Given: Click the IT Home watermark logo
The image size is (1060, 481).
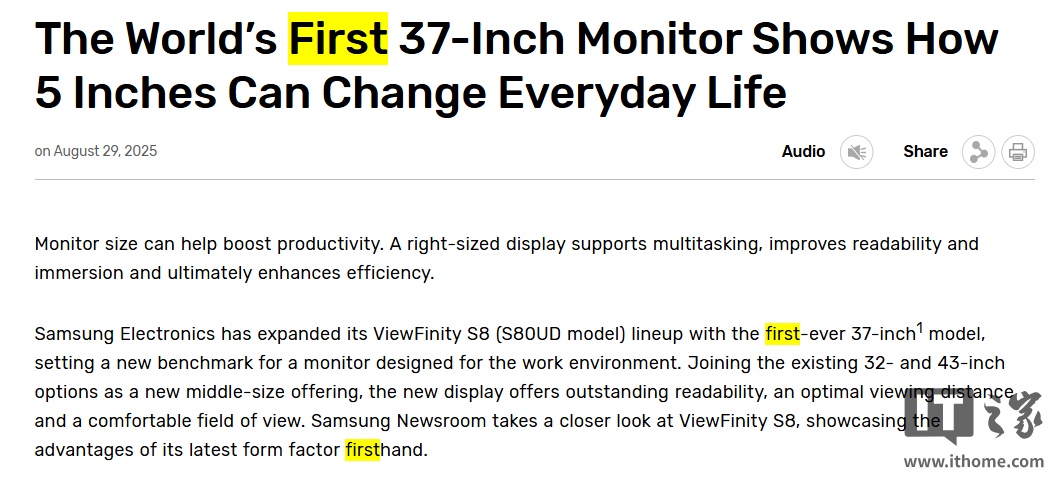Looking at the screenshot, I should tap(972, 418).
